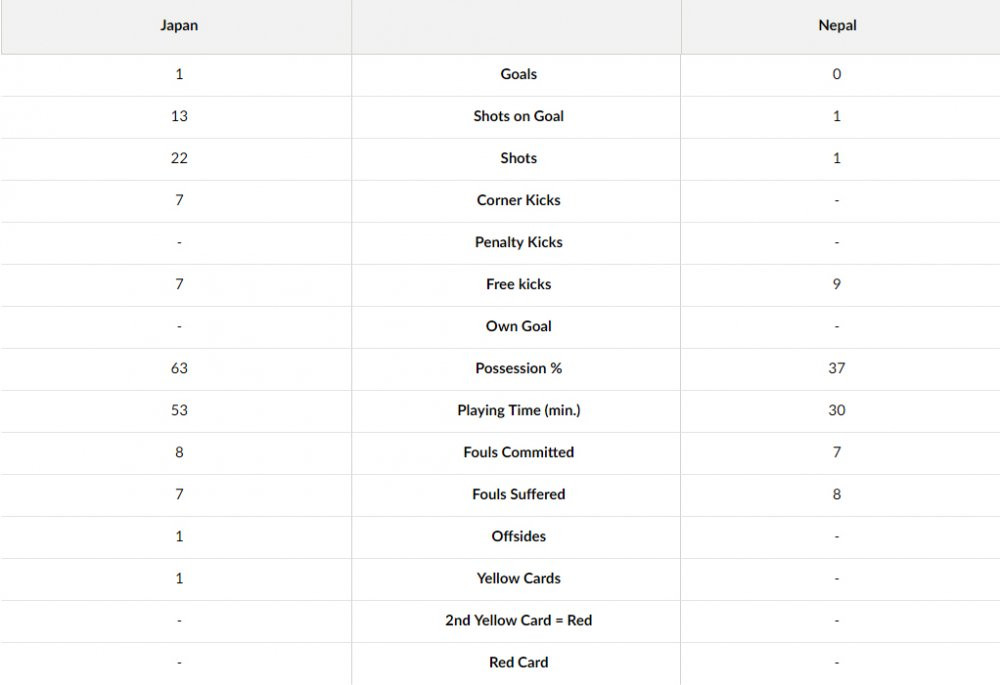The width and height of the screenshot is (1000, 685).
Task: Click the Possession % label
Action: [x=518, y=368]
